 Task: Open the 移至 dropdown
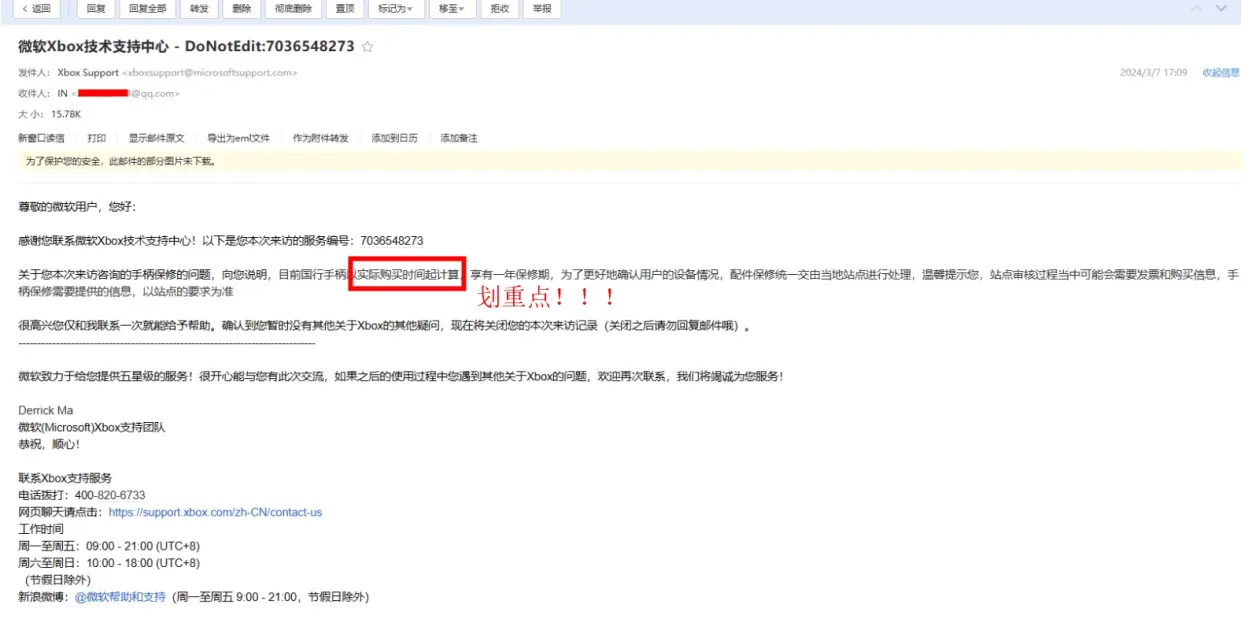click(453, 8)
